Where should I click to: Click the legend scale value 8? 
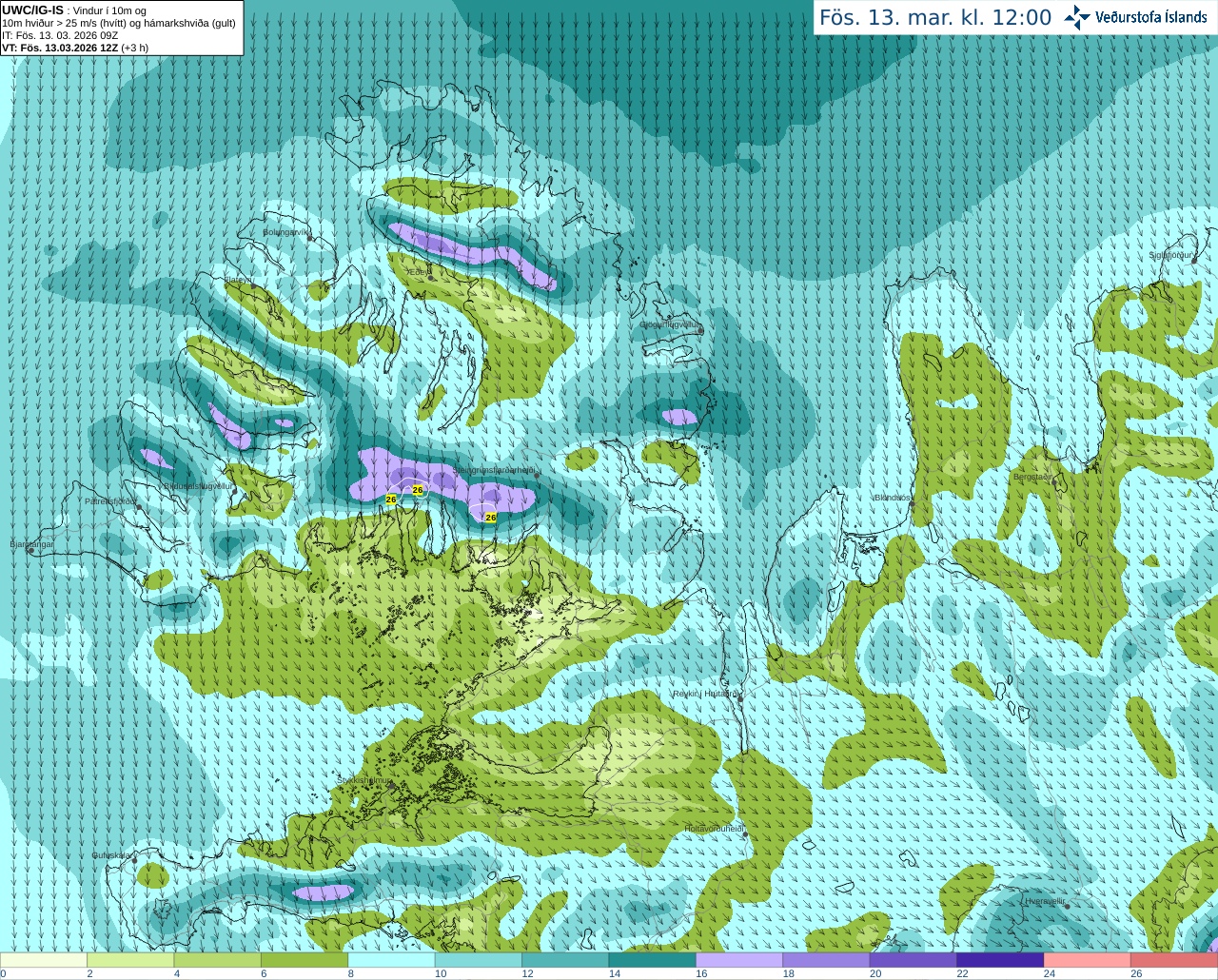coord(351,973)
